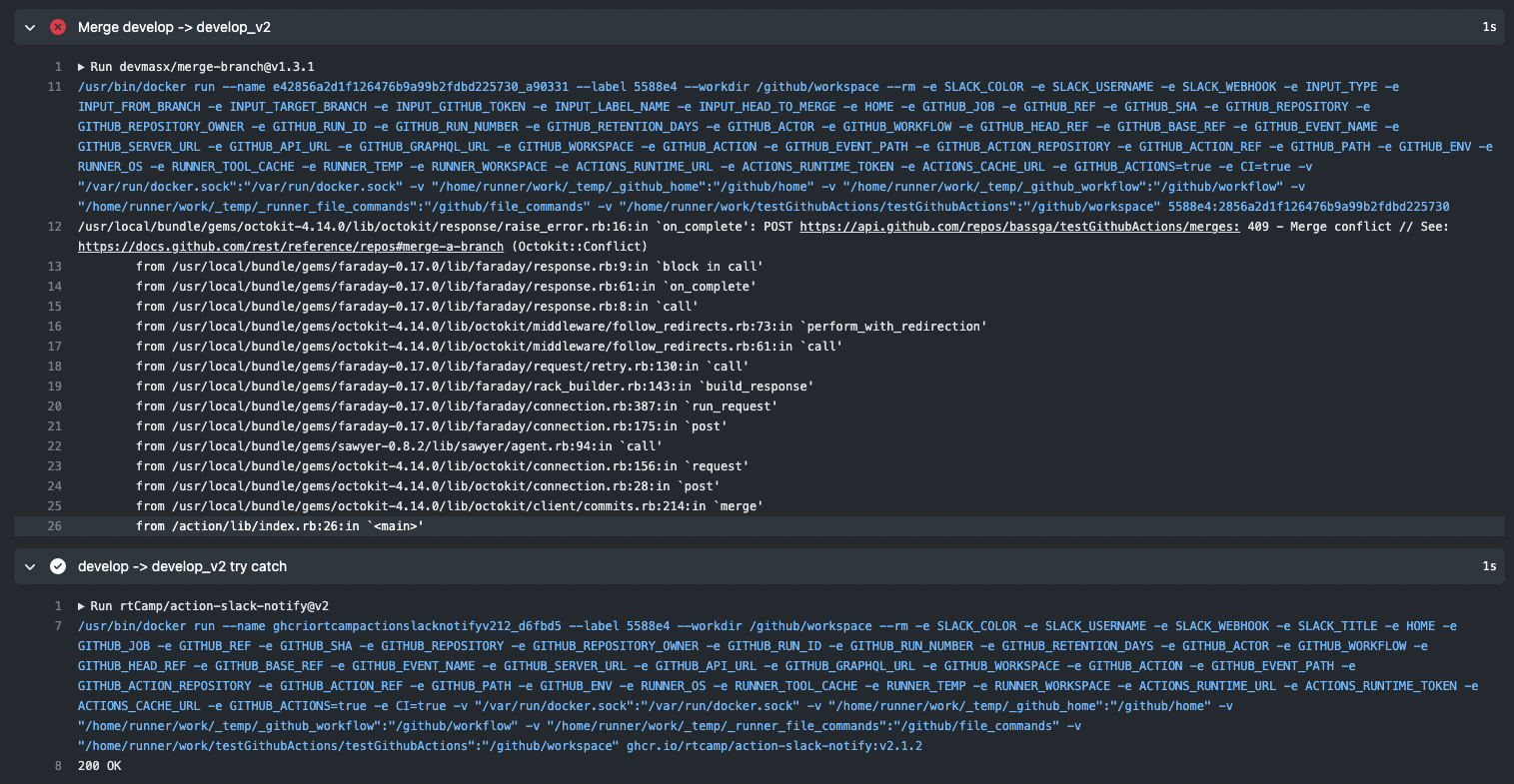This screenshot has width=1514, height=784.
Task: Select log line number 8 with '200 OK'
Action: pyautogui.click(x=58, y=766)
